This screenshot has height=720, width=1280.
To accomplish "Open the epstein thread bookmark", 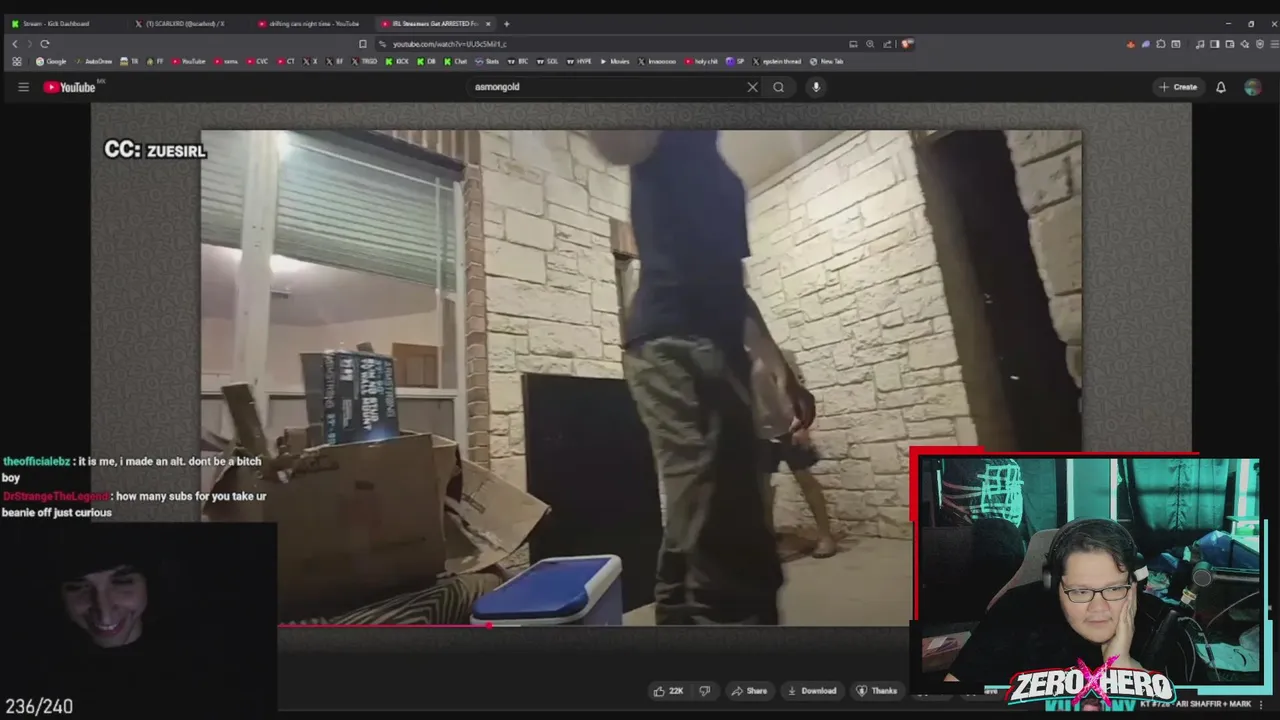I will [x=776, y=61].
